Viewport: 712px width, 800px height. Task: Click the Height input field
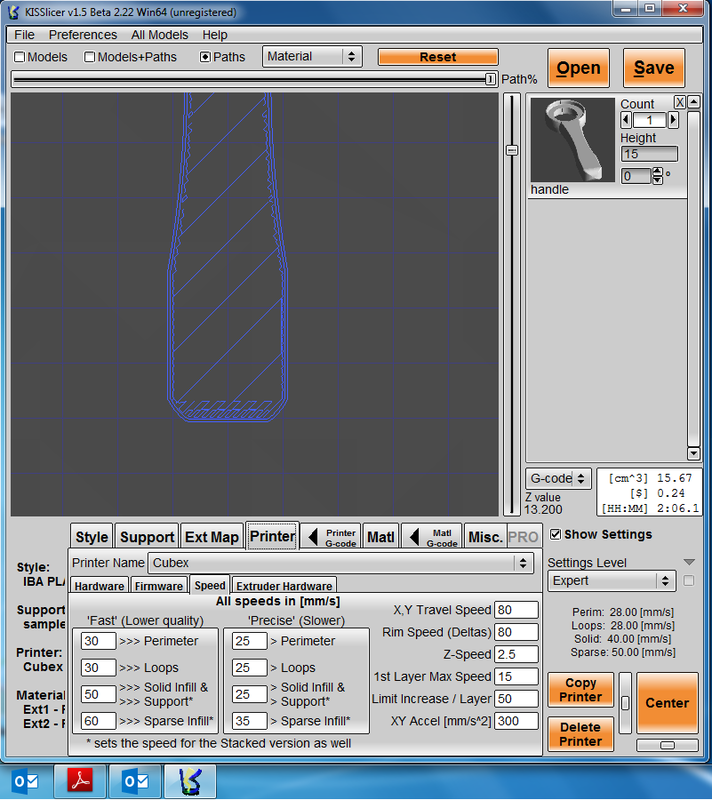(x=649, y=154)
